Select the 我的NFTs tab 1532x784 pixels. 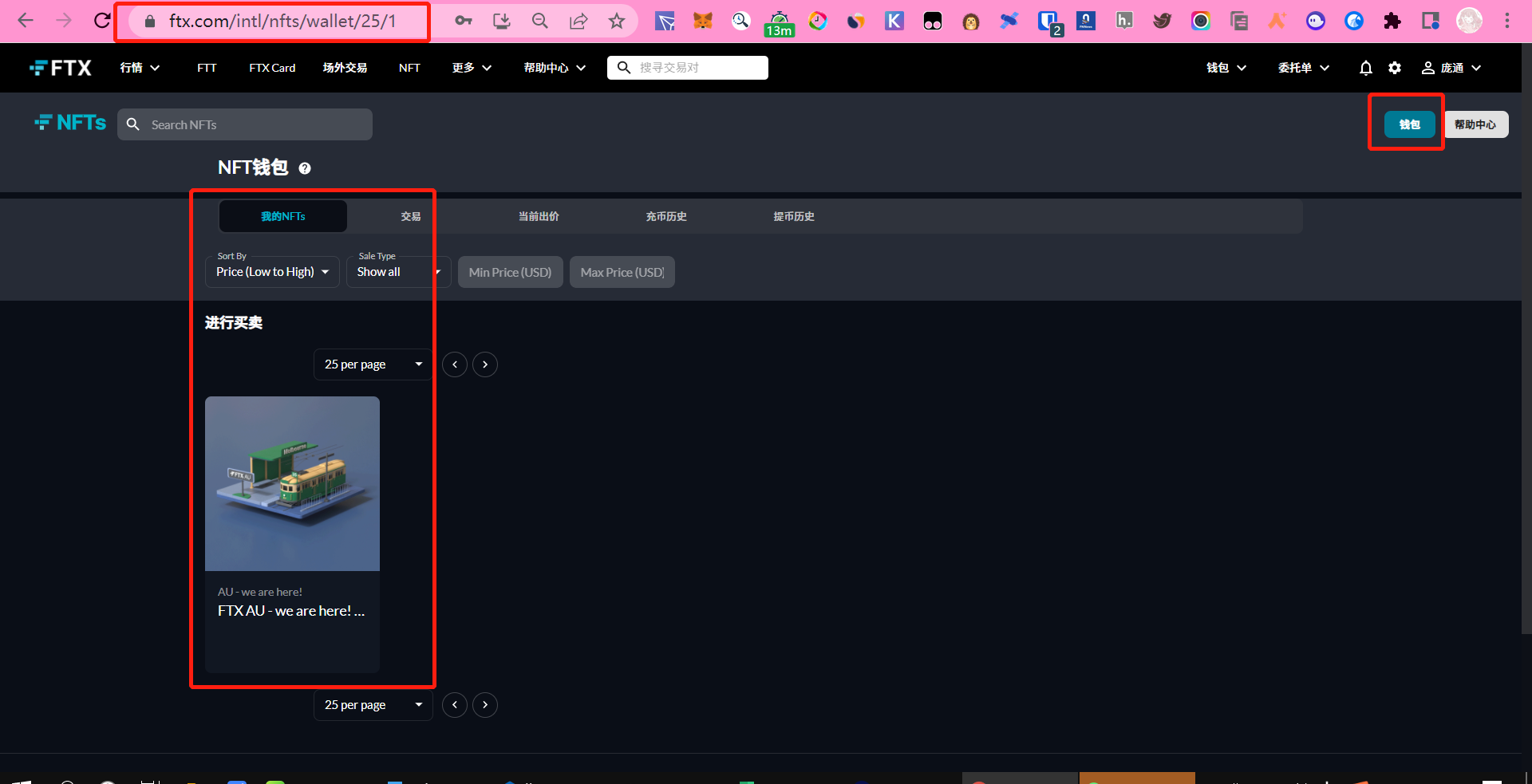(x=283, y=216)
